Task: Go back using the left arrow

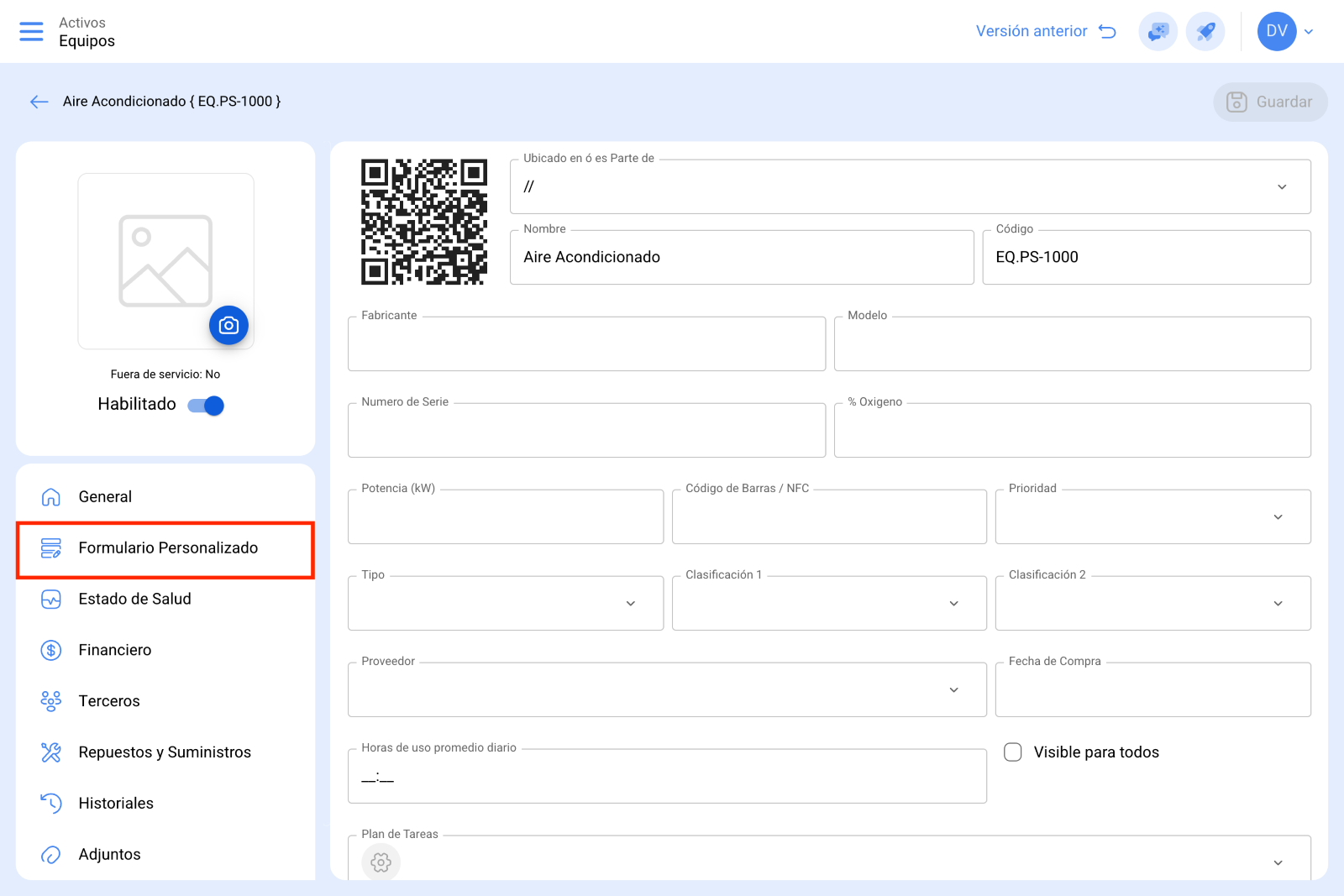Action: click(39, 102)
